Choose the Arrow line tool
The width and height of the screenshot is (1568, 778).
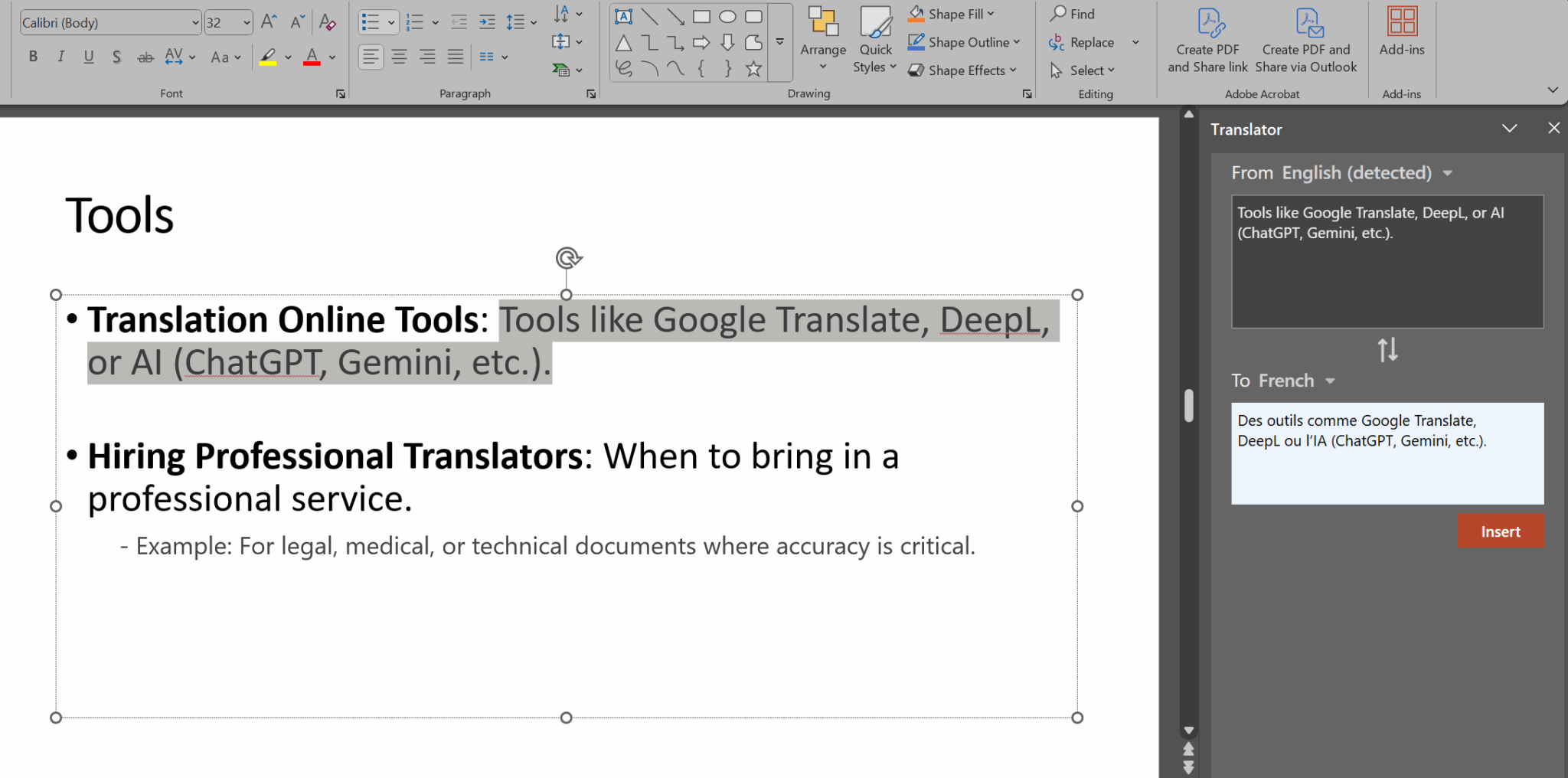(675, 15)
